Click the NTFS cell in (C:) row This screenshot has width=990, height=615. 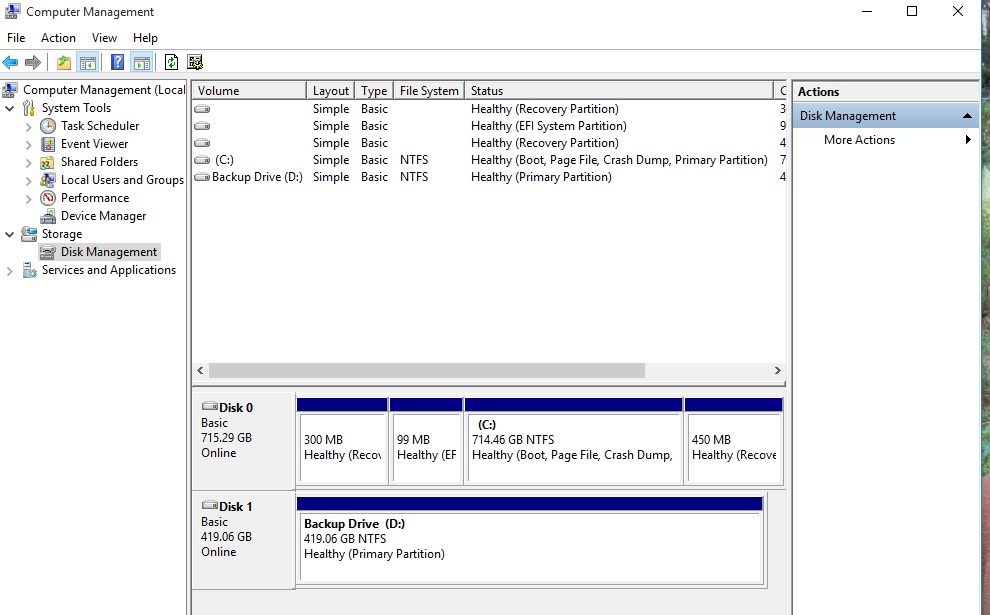coord(414,160)
